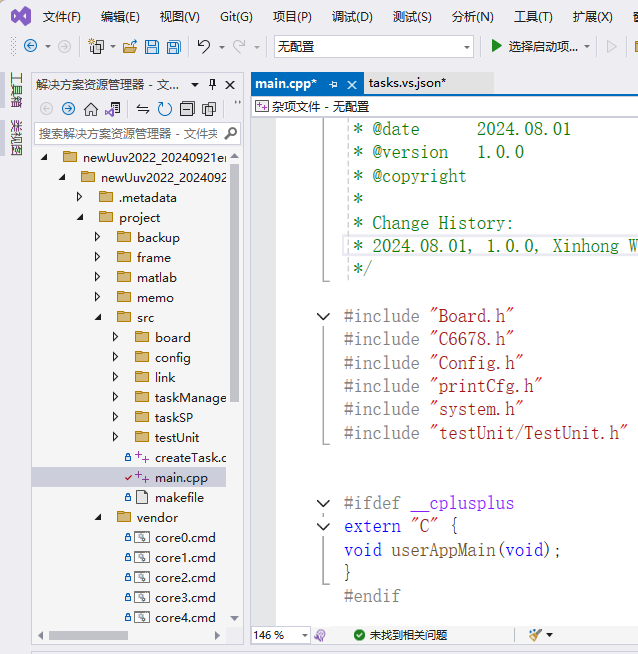
Task: Open the Git(G) menu
Action: click(x=236, y=17)
